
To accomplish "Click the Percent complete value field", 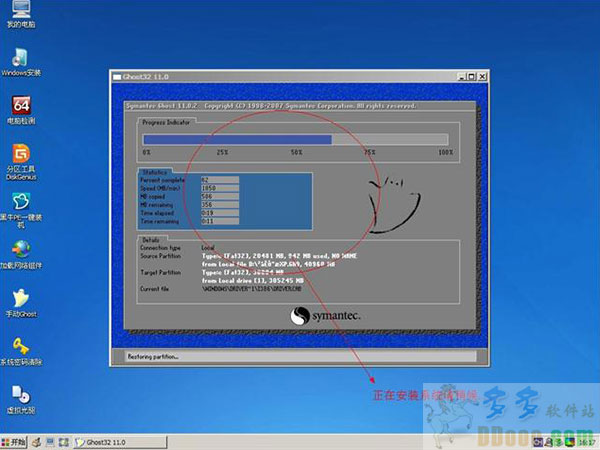I will (x=220, y=180).
